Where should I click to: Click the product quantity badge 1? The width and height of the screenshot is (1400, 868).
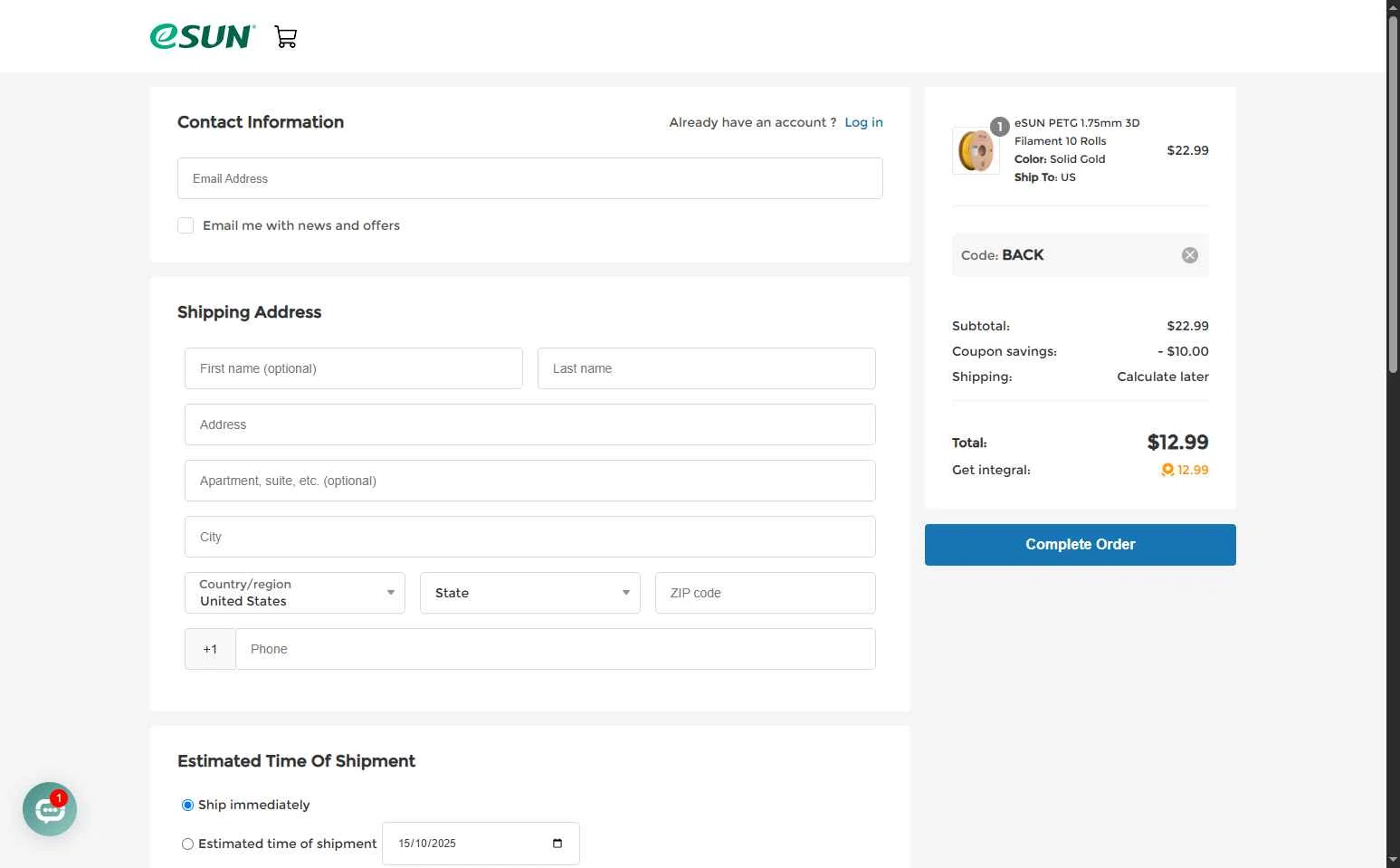[x=999, y=127]
